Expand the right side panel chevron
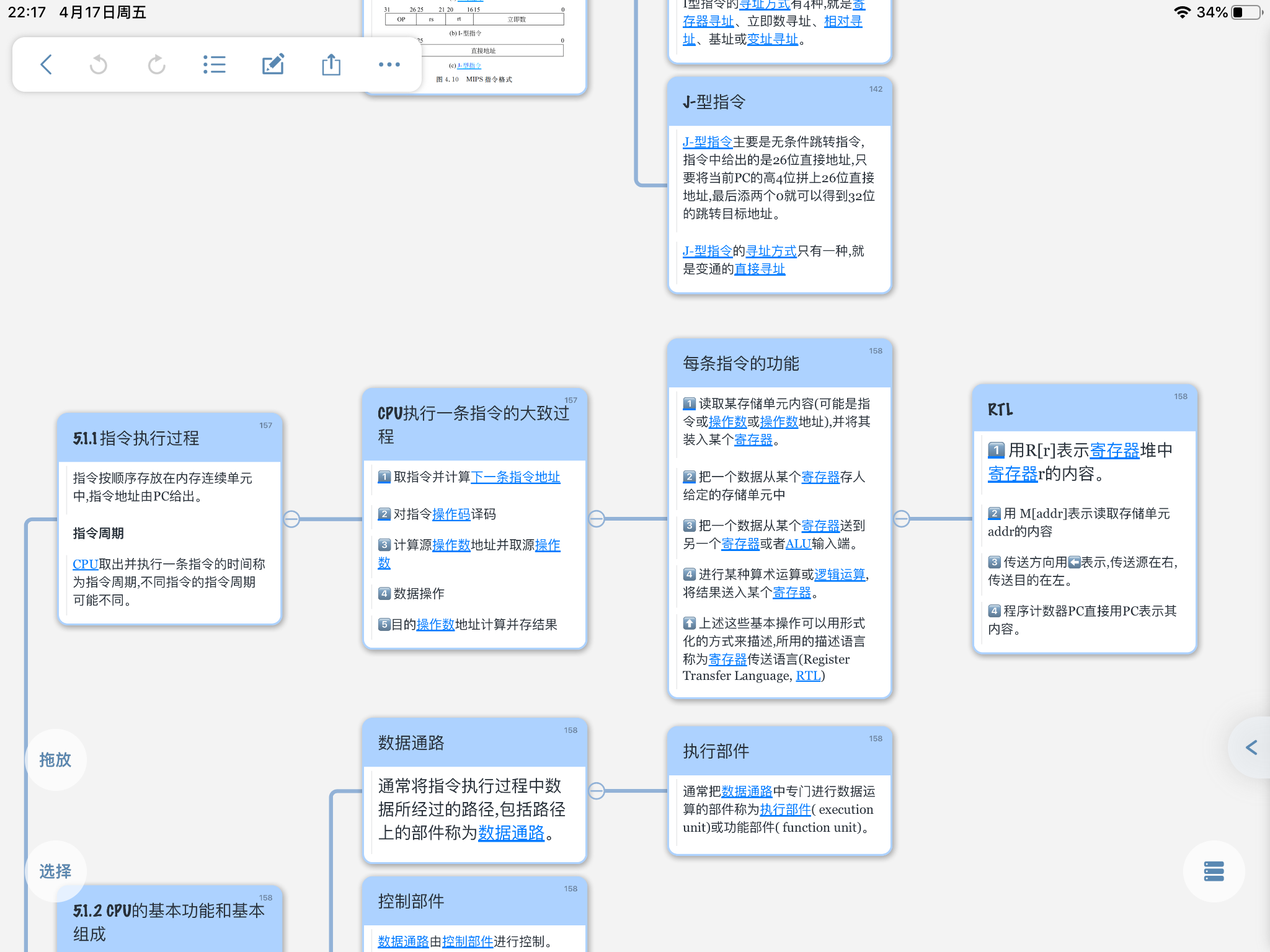This screenshot has height=952, width=1270. pos(1252,747)
